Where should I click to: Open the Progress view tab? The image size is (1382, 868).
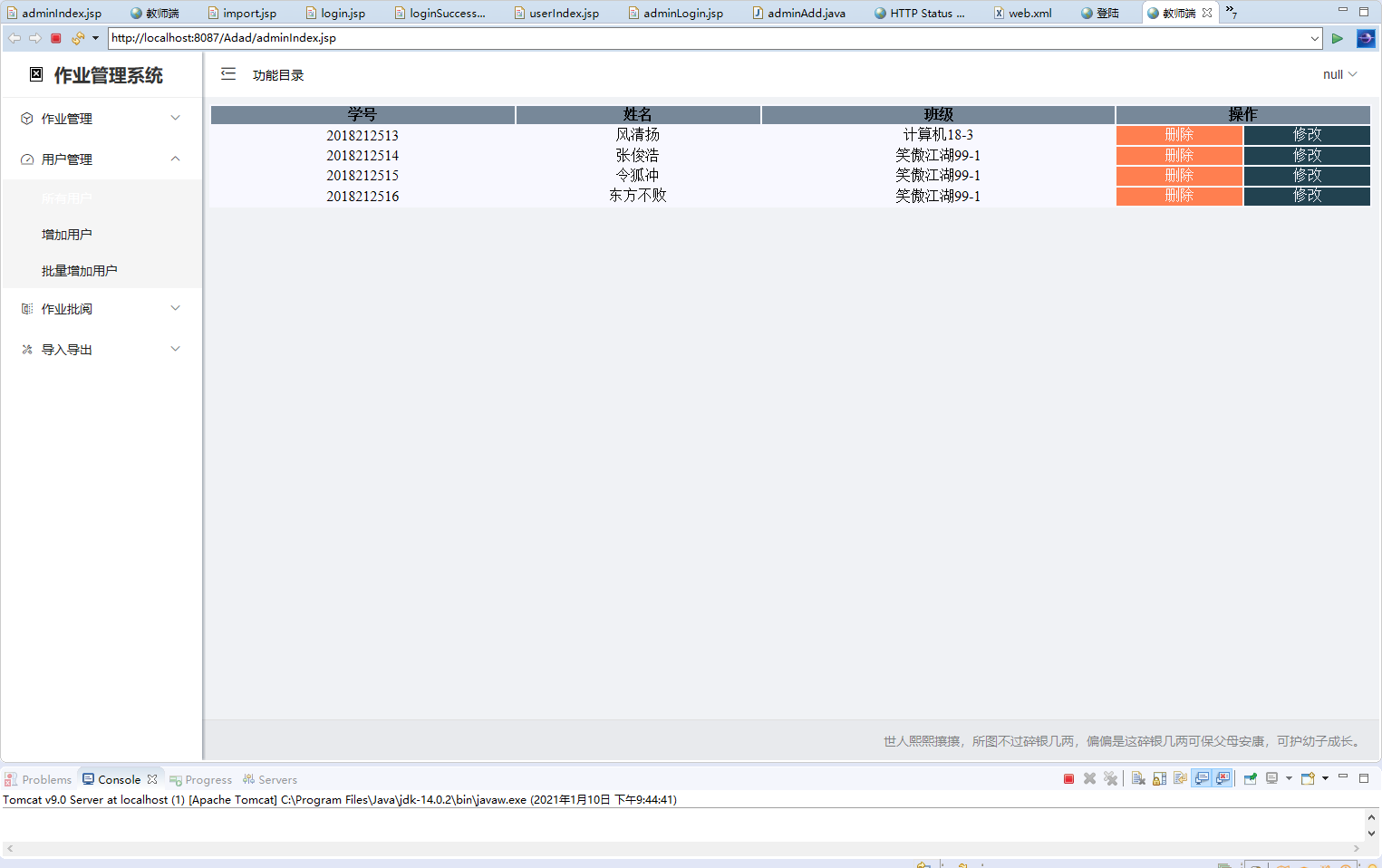click(201, 779)
